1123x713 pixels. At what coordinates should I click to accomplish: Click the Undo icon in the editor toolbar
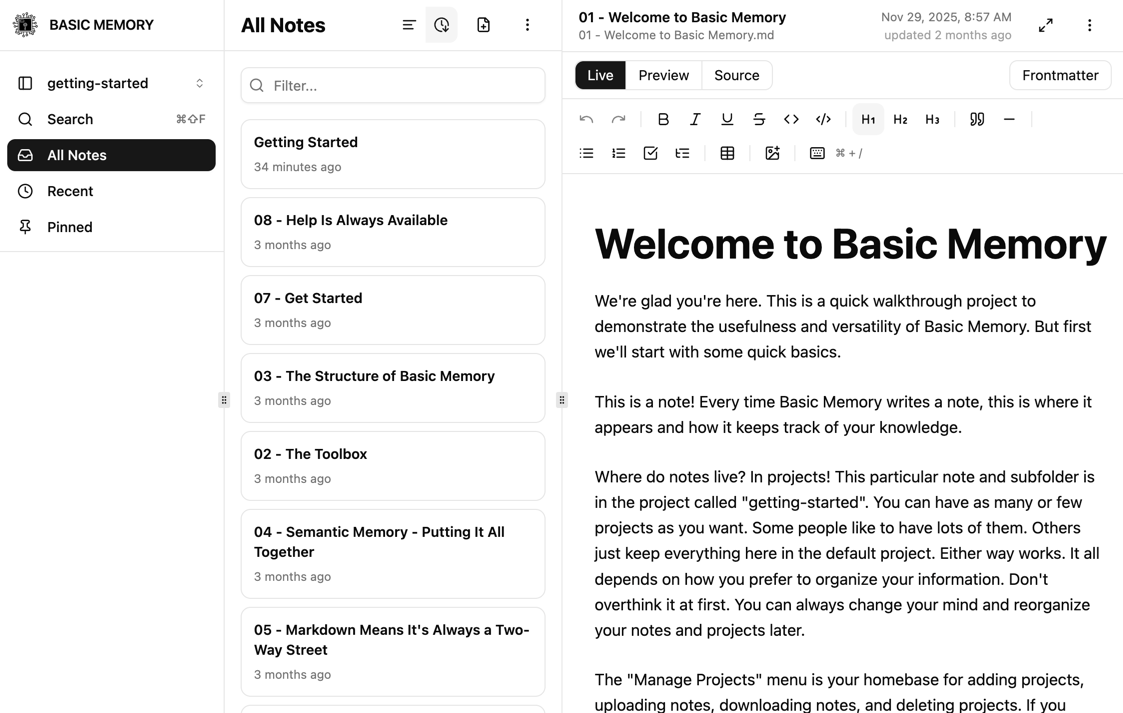click(586, 119)
